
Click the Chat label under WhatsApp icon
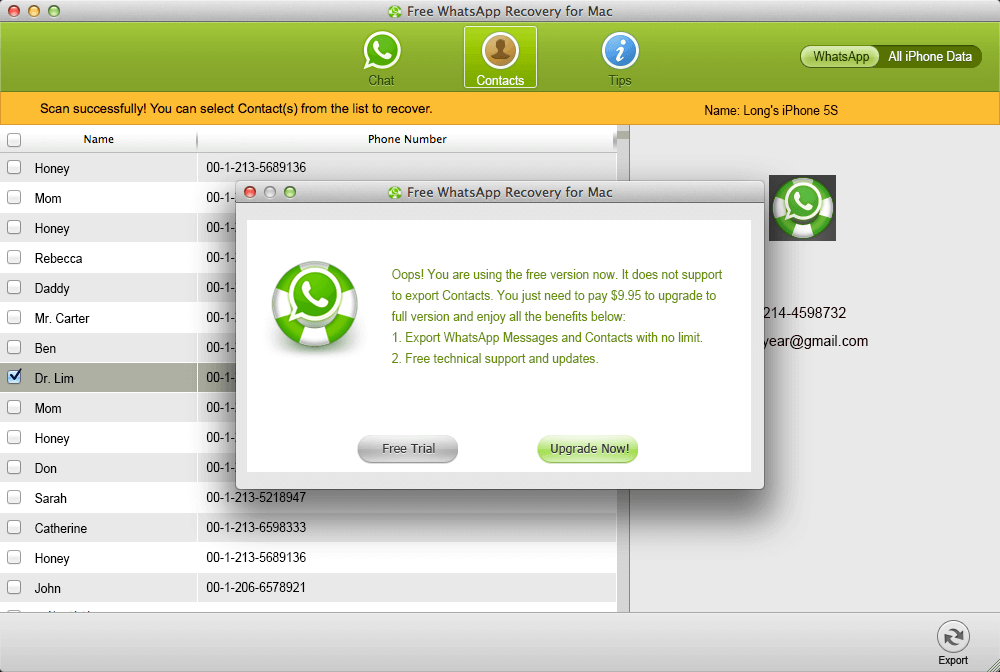coord(381,80)
